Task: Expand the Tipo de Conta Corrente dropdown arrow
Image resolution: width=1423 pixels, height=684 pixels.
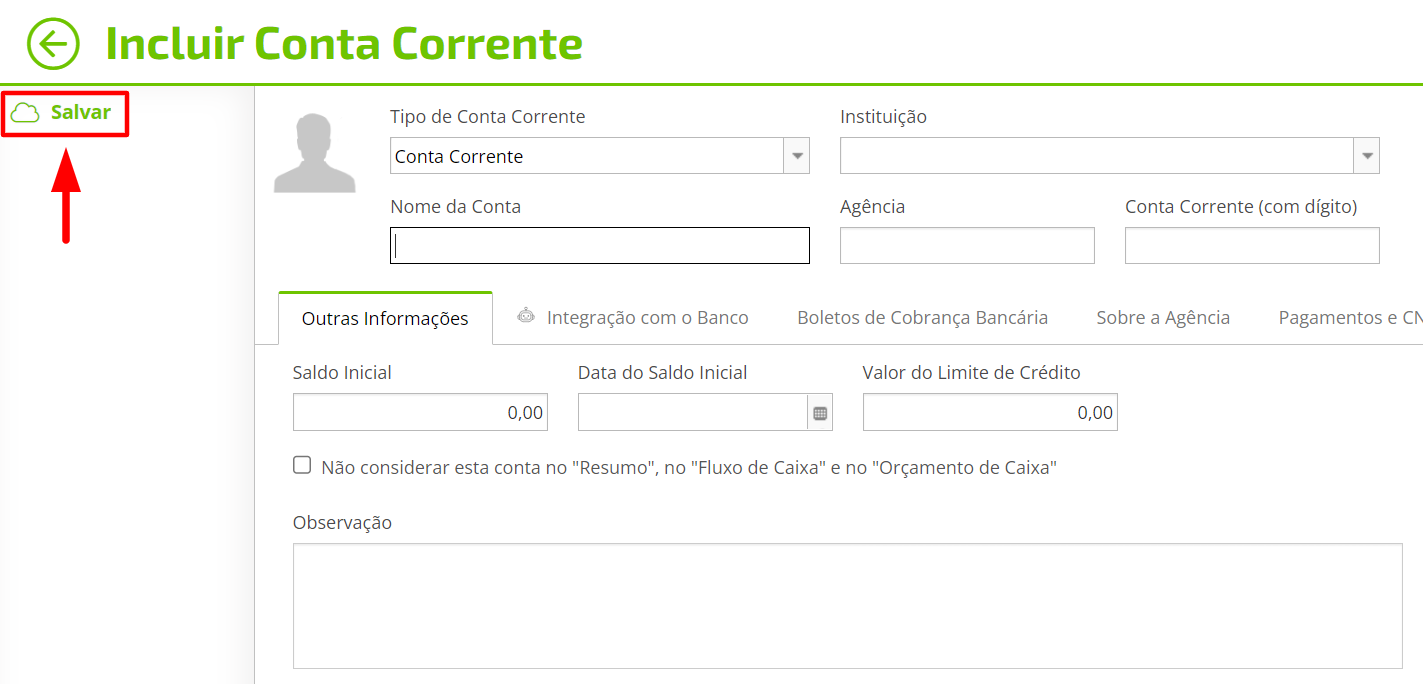Action: click(797, 156)
